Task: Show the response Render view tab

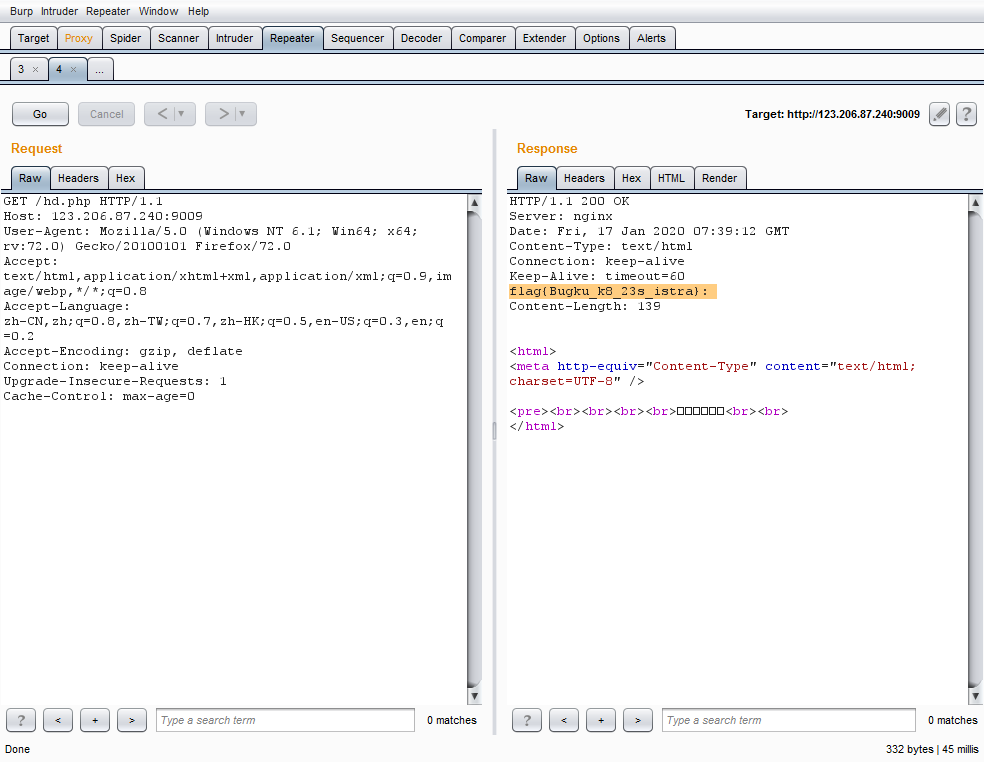Action: pyautogui.click(x=719, y=178)
